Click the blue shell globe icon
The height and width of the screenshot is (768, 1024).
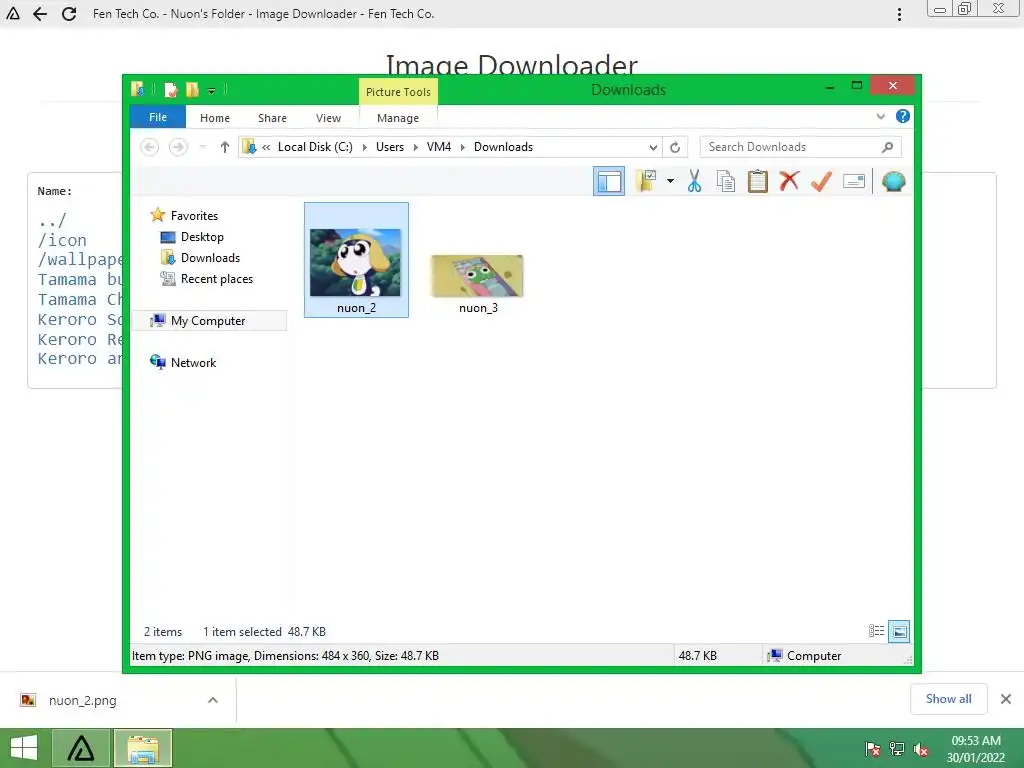893,181
